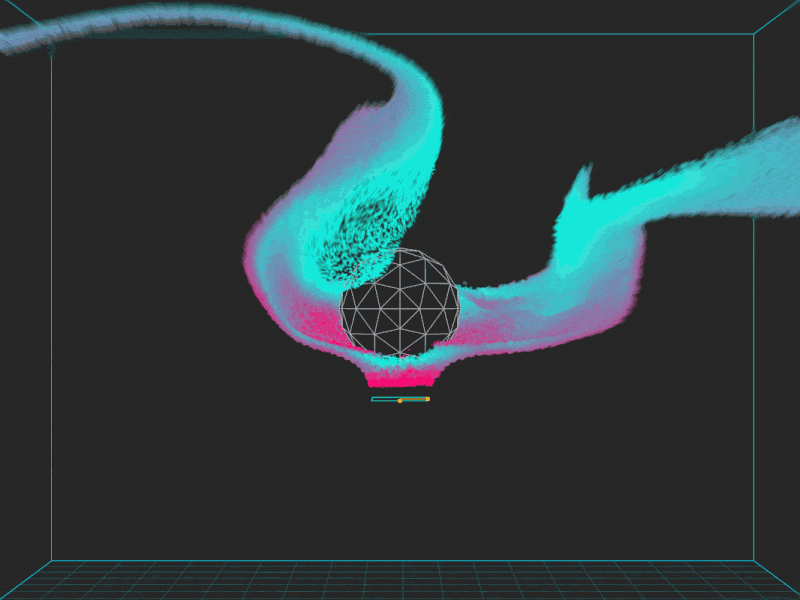Click the left vertical edge of the bounding box
Screen dimensions: 800x600
[52, 300]
